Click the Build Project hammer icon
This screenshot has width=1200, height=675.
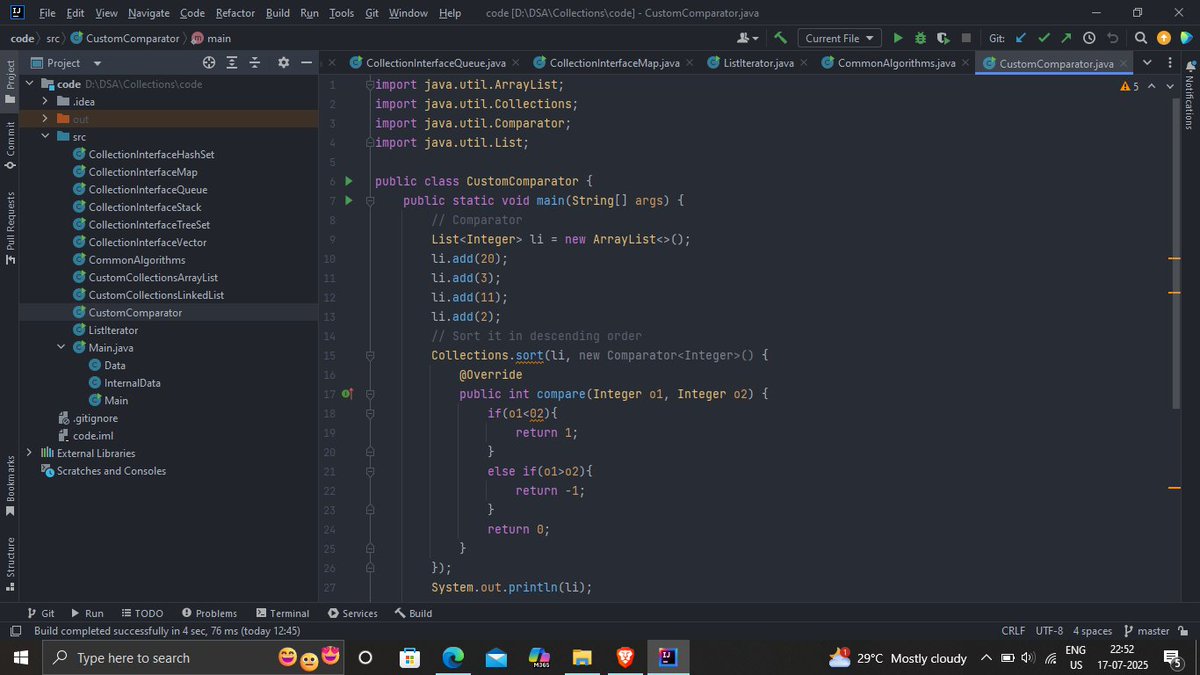pyautogui.click(x=780, y=38)
